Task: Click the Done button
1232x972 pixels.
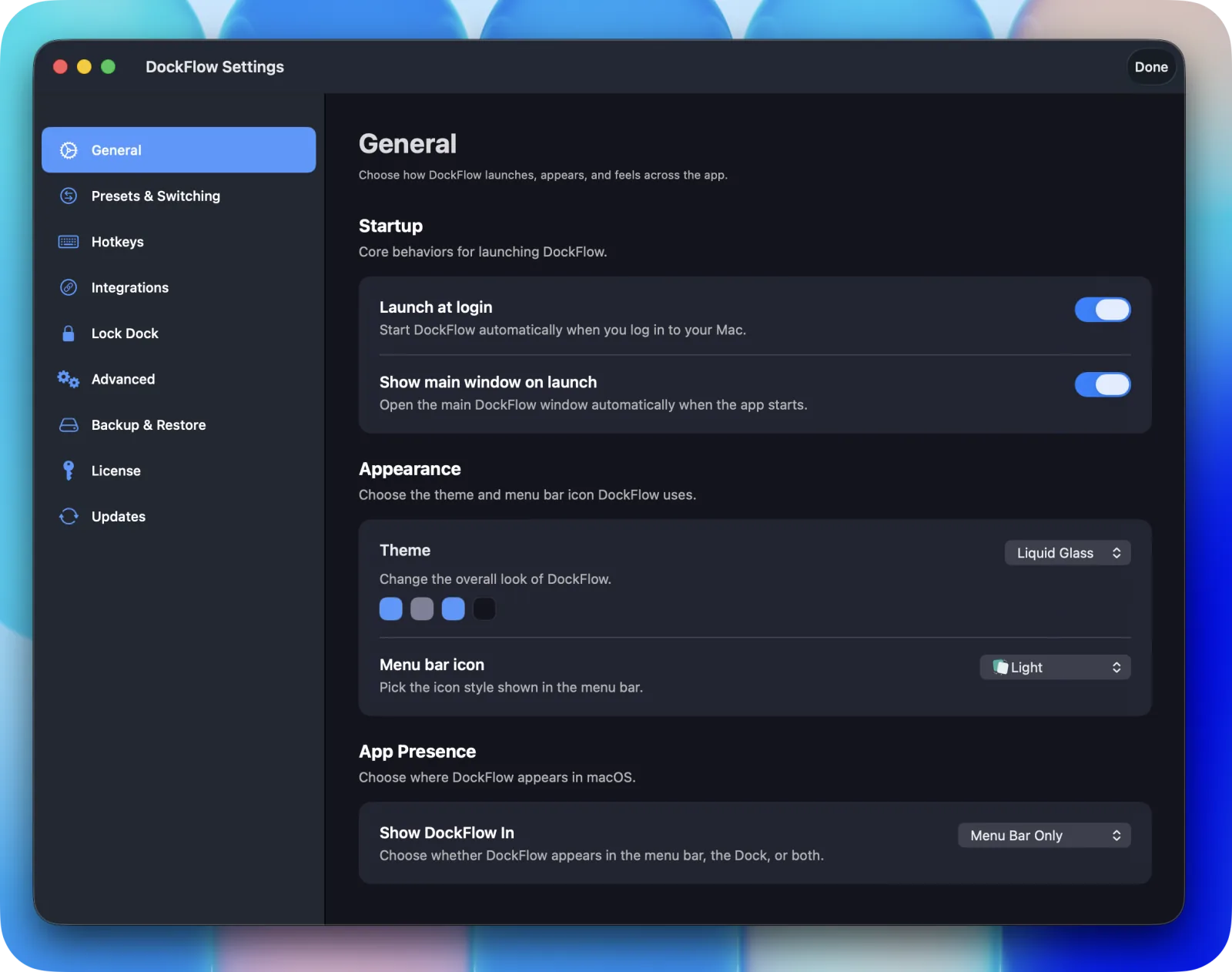Action: pyautogui.click(x=1151, y=67)
